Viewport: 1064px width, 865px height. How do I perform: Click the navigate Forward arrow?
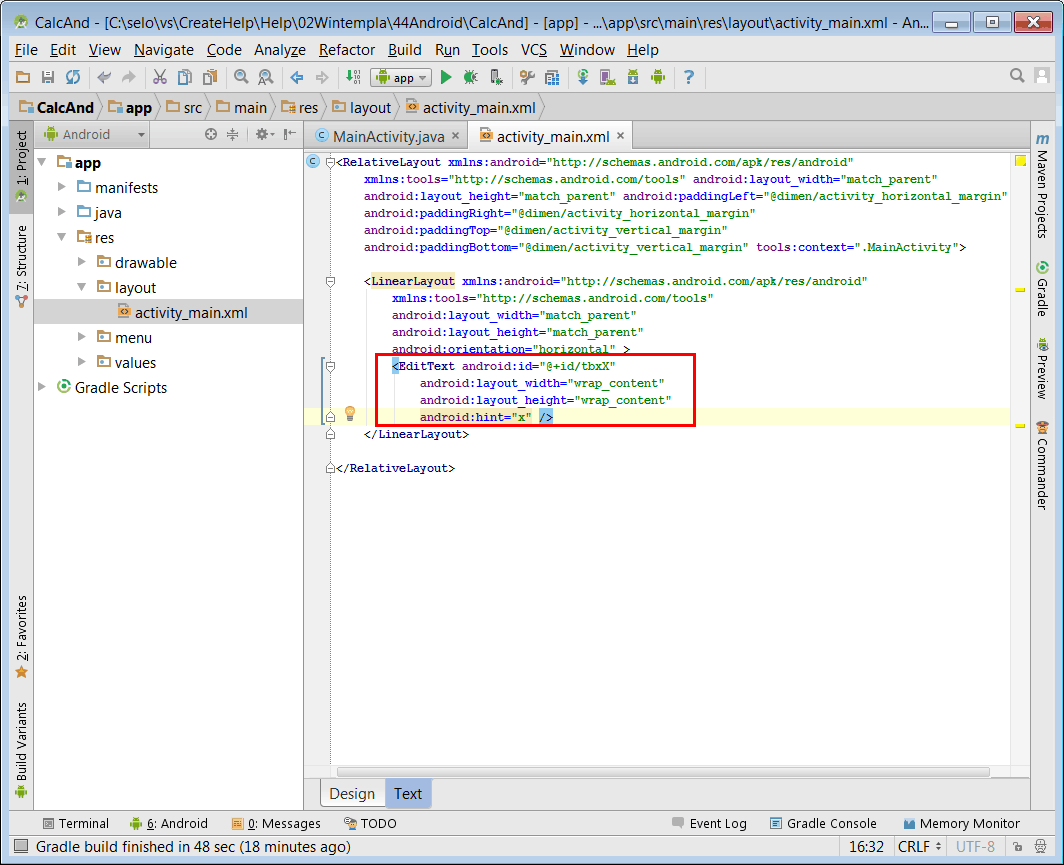(322, 77)
